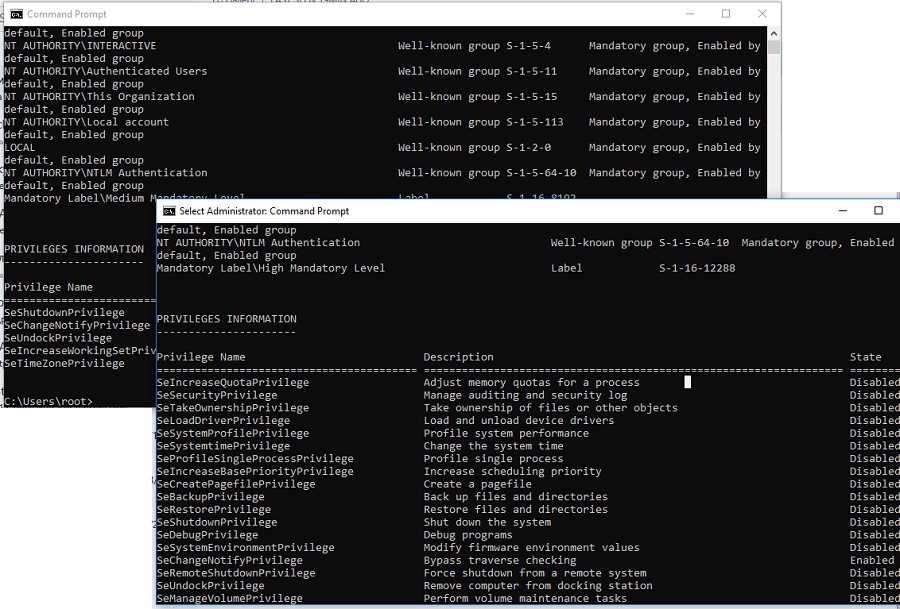Maximize the Administrator Command Prompt window
The width and height of the screenshot is (900, 609).
[x=878, y=211]
